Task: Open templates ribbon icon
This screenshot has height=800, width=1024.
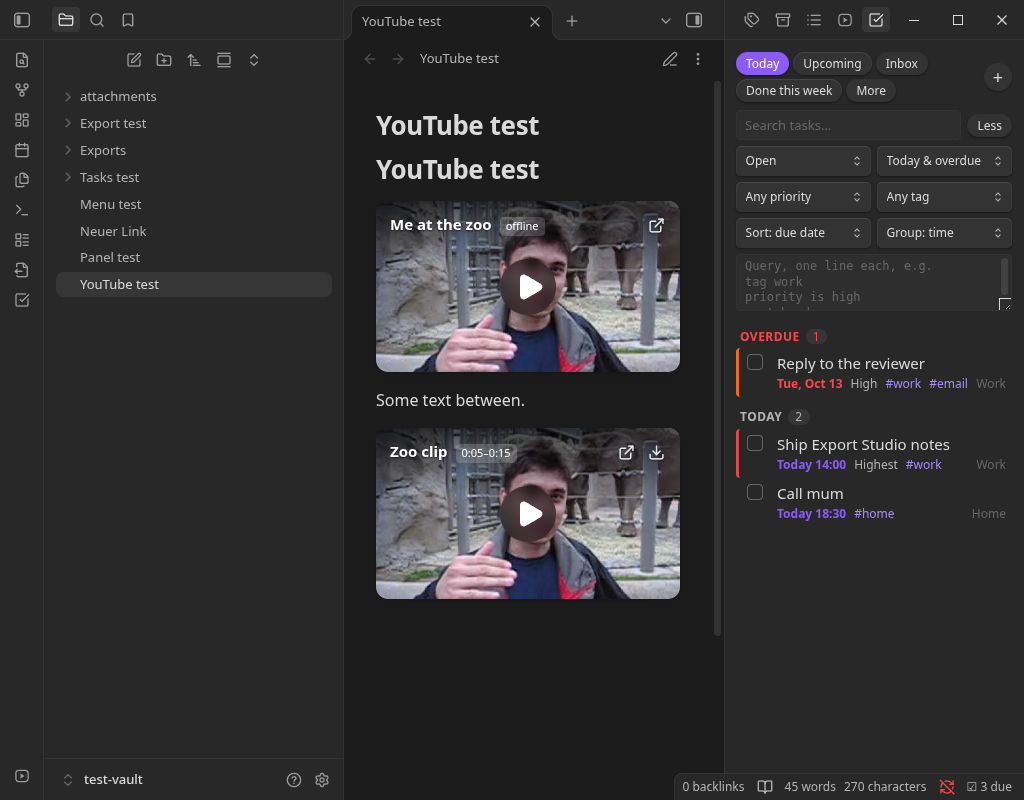Action: (22, 180)
